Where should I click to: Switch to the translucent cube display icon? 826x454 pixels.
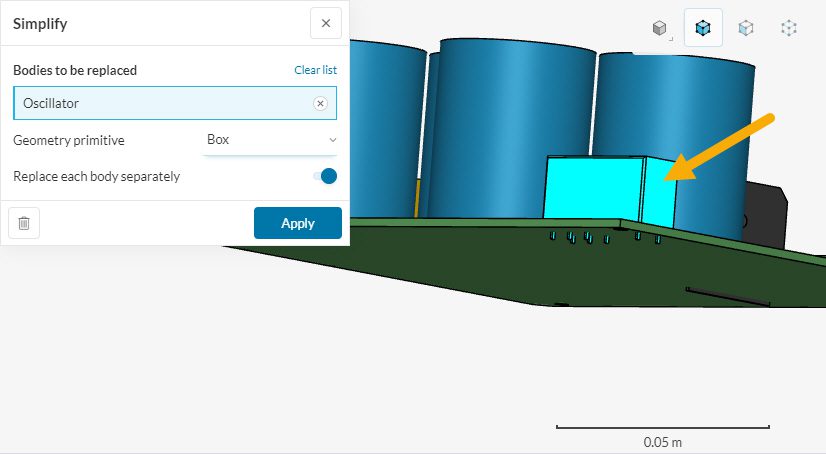746,28
